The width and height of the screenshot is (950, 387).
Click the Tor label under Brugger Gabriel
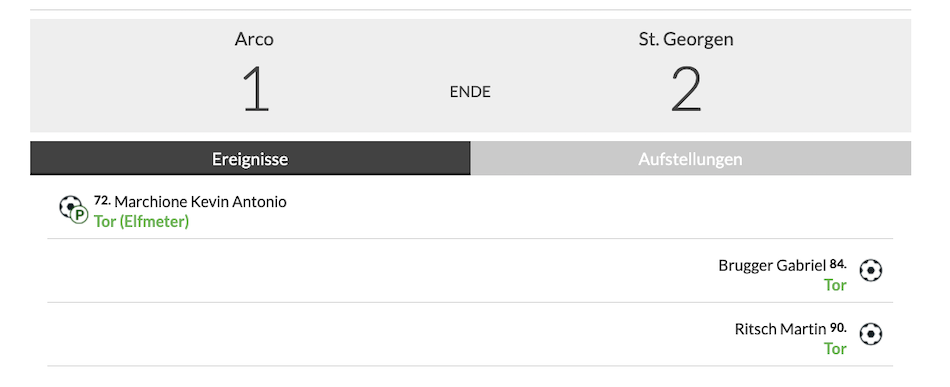click(x=835, y=285)
